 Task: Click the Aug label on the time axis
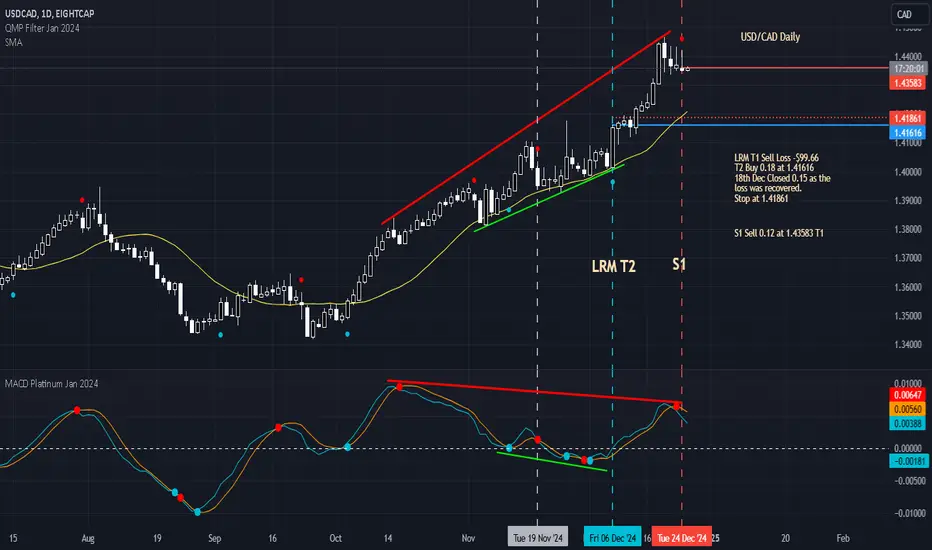coord(88,538)
